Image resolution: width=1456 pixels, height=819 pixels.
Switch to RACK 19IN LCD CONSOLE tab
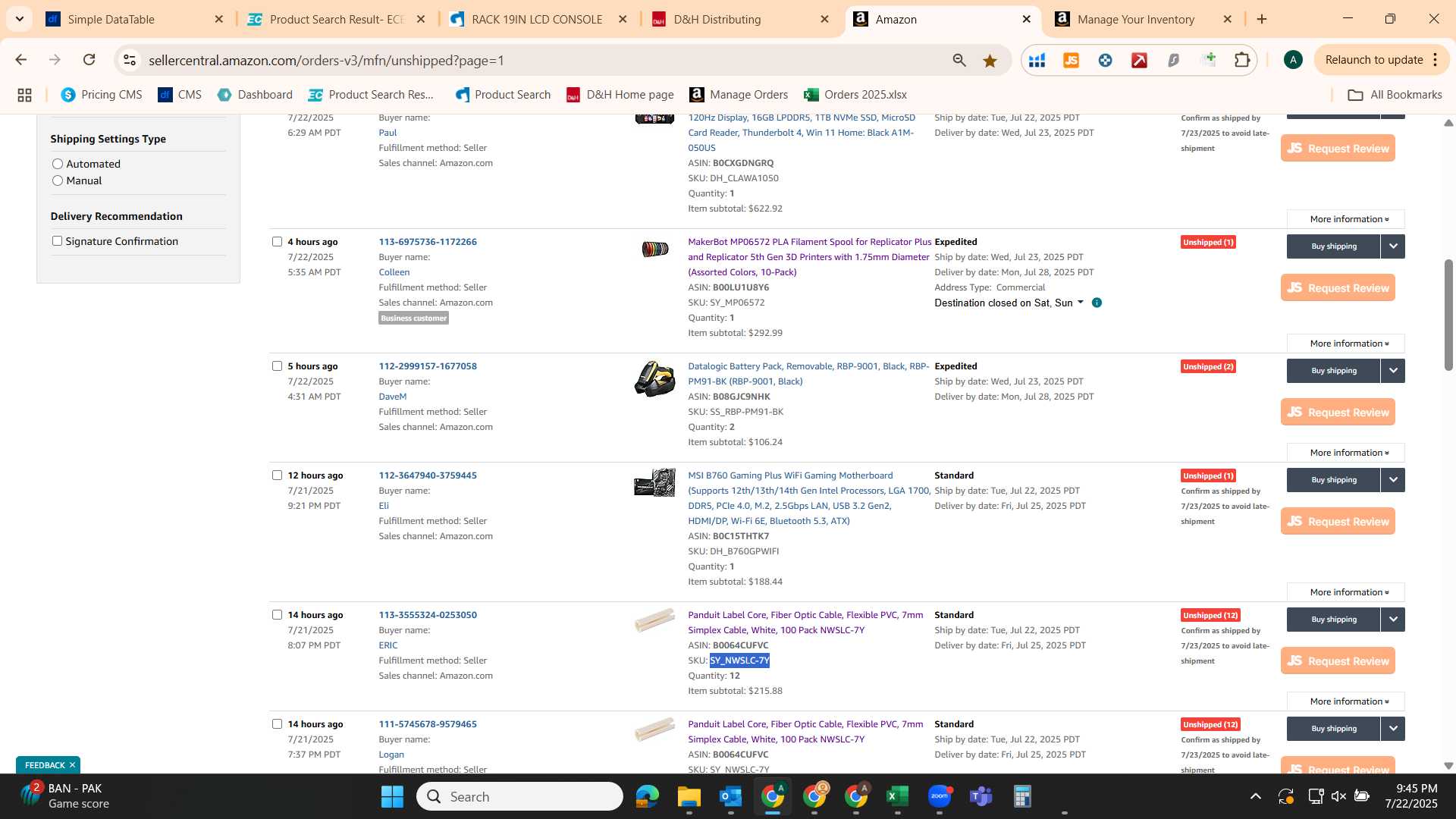537,19
